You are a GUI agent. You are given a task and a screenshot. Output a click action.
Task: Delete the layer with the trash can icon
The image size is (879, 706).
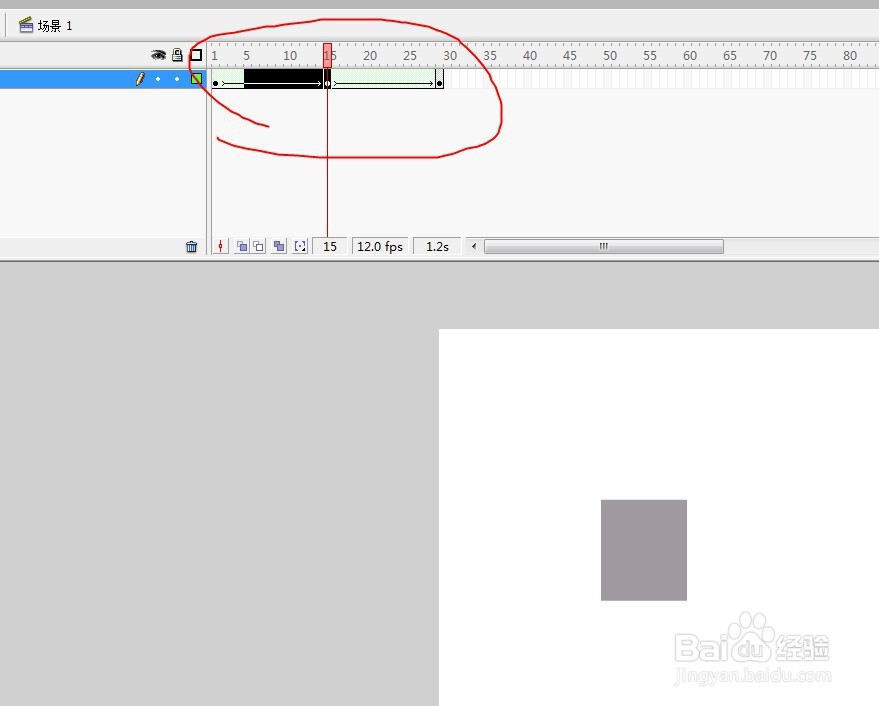click(x=192, y=247)
